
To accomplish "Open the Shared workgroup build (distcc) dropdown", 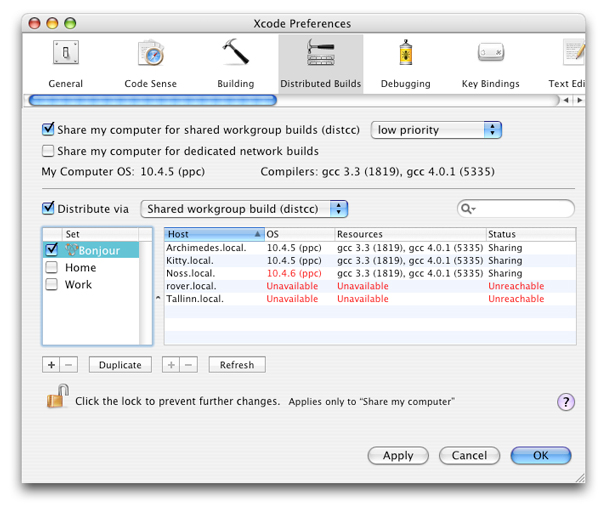I will point(244,209).
